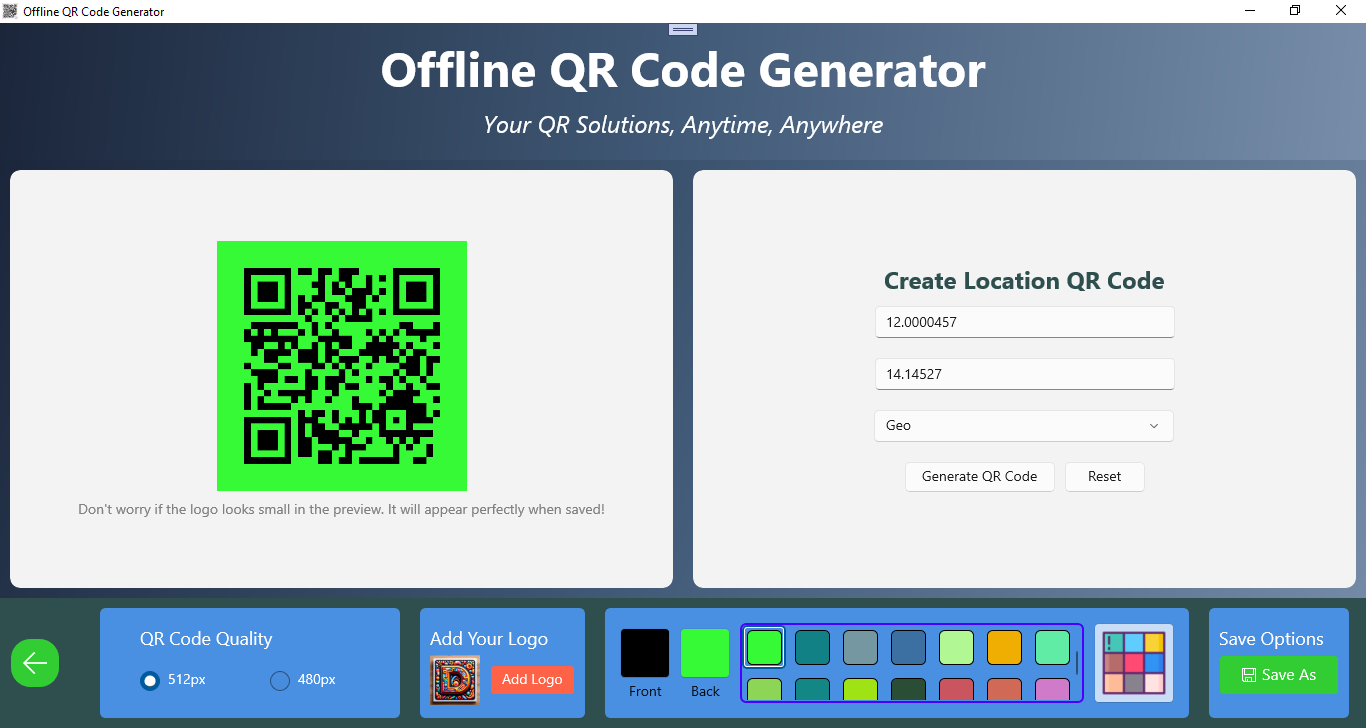The width and height of the screenshot is (1366, 728).
Task: Pick the pale light green palette swatch
Action: coord(957,647)
